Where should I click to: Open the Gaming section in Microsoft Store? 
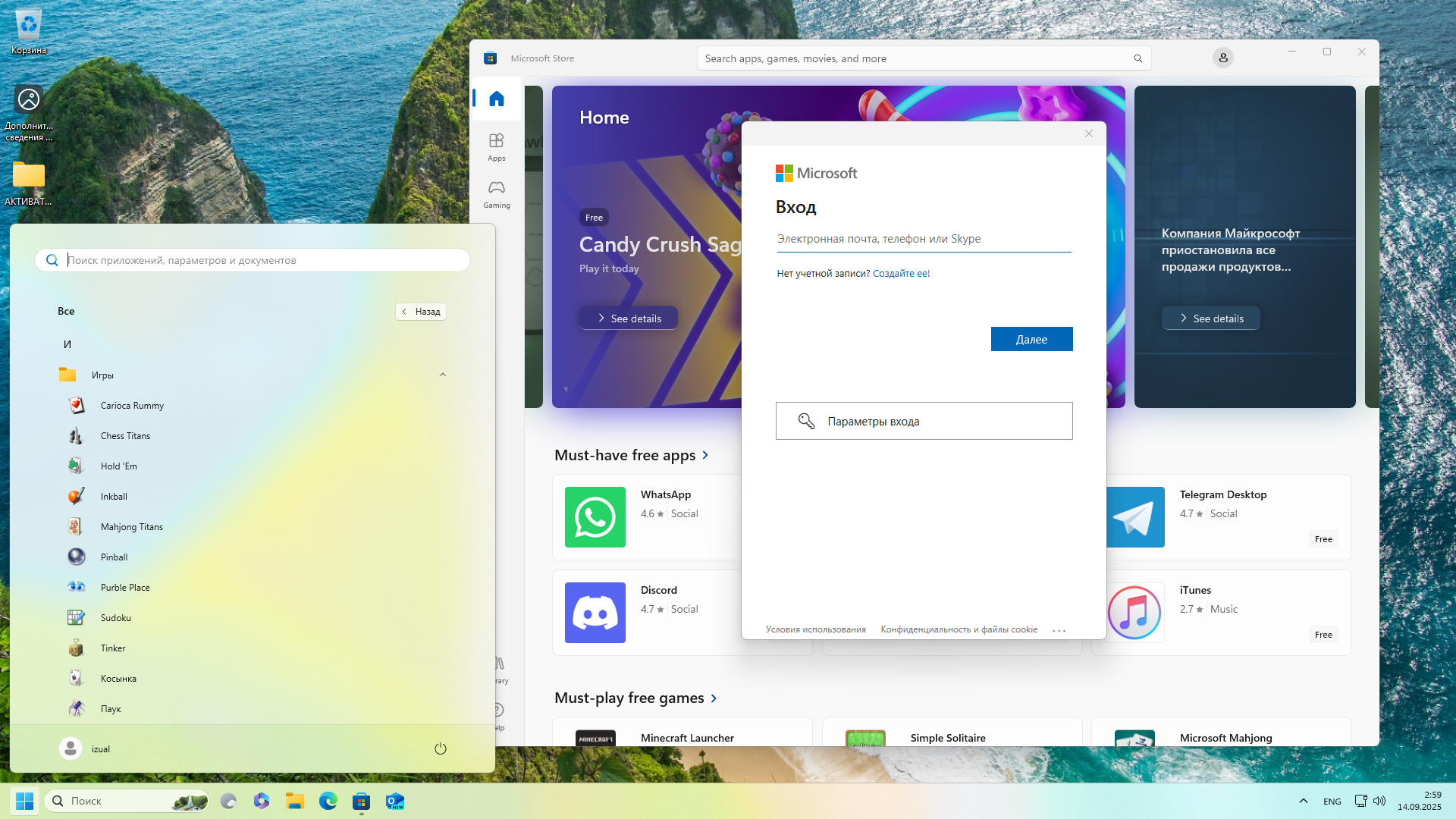pos(497,194)
